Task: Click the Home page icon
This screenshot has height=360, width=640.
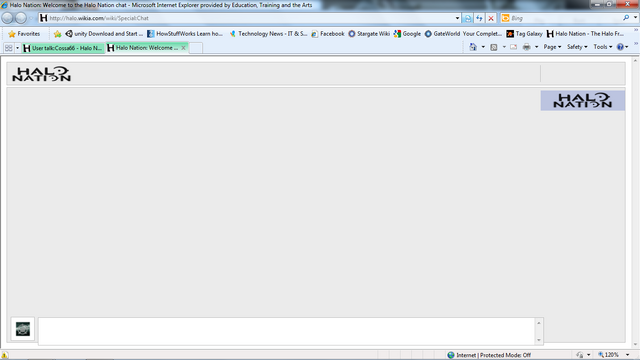Action: (x=473, y=47)
